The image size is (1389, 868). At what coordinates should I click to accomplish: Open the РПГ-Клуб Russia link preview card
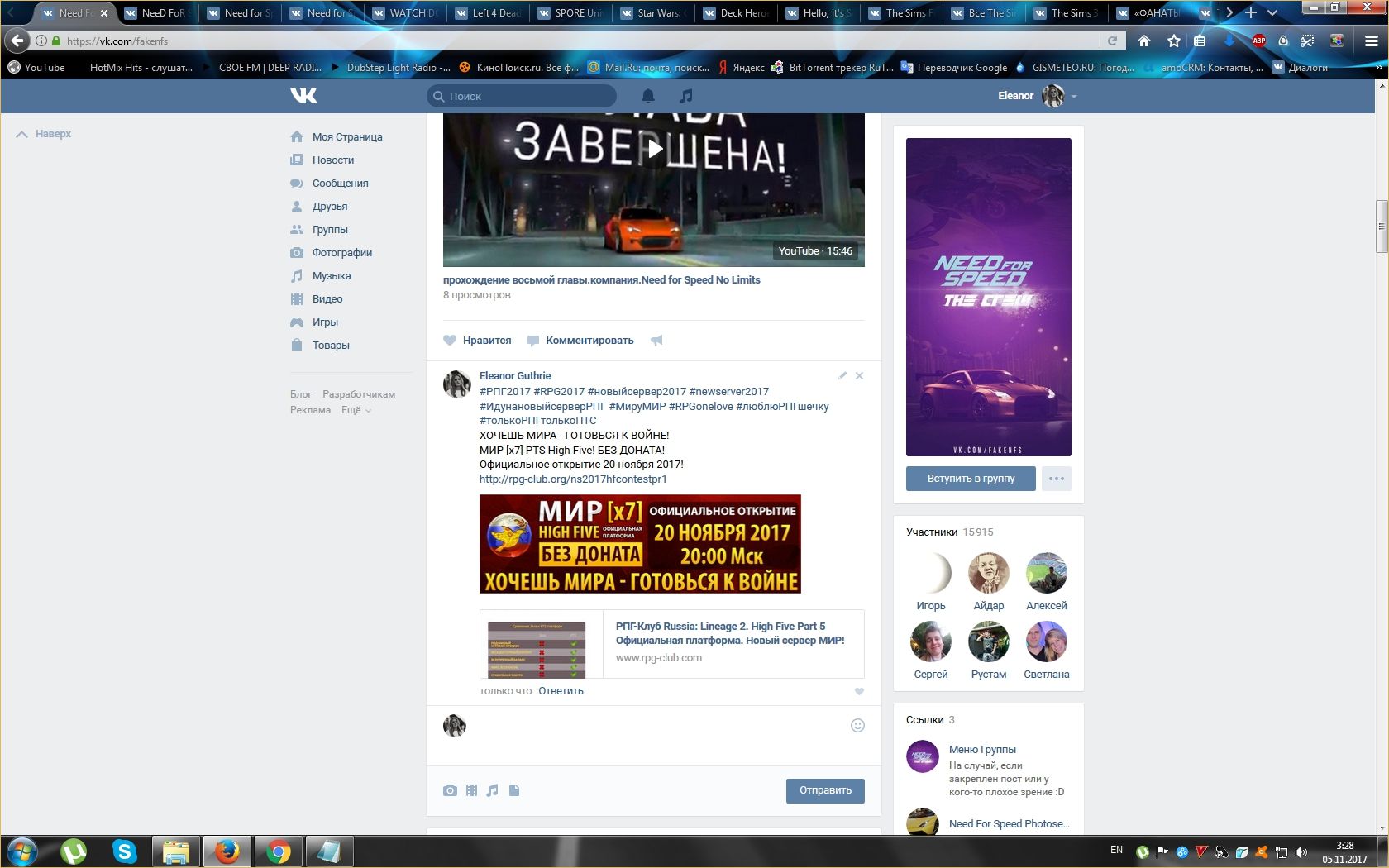tap(671, 644)
